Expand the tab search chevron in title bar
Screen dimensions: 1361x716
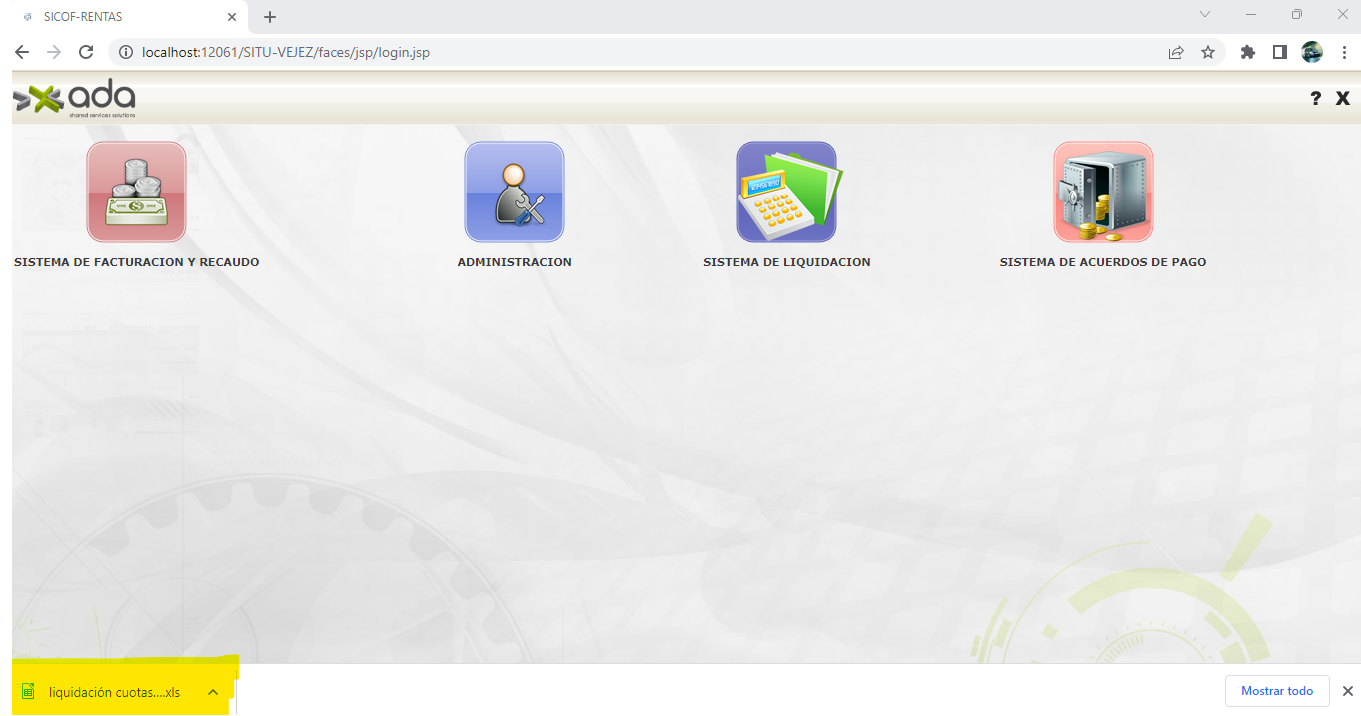click(1205, 15)
